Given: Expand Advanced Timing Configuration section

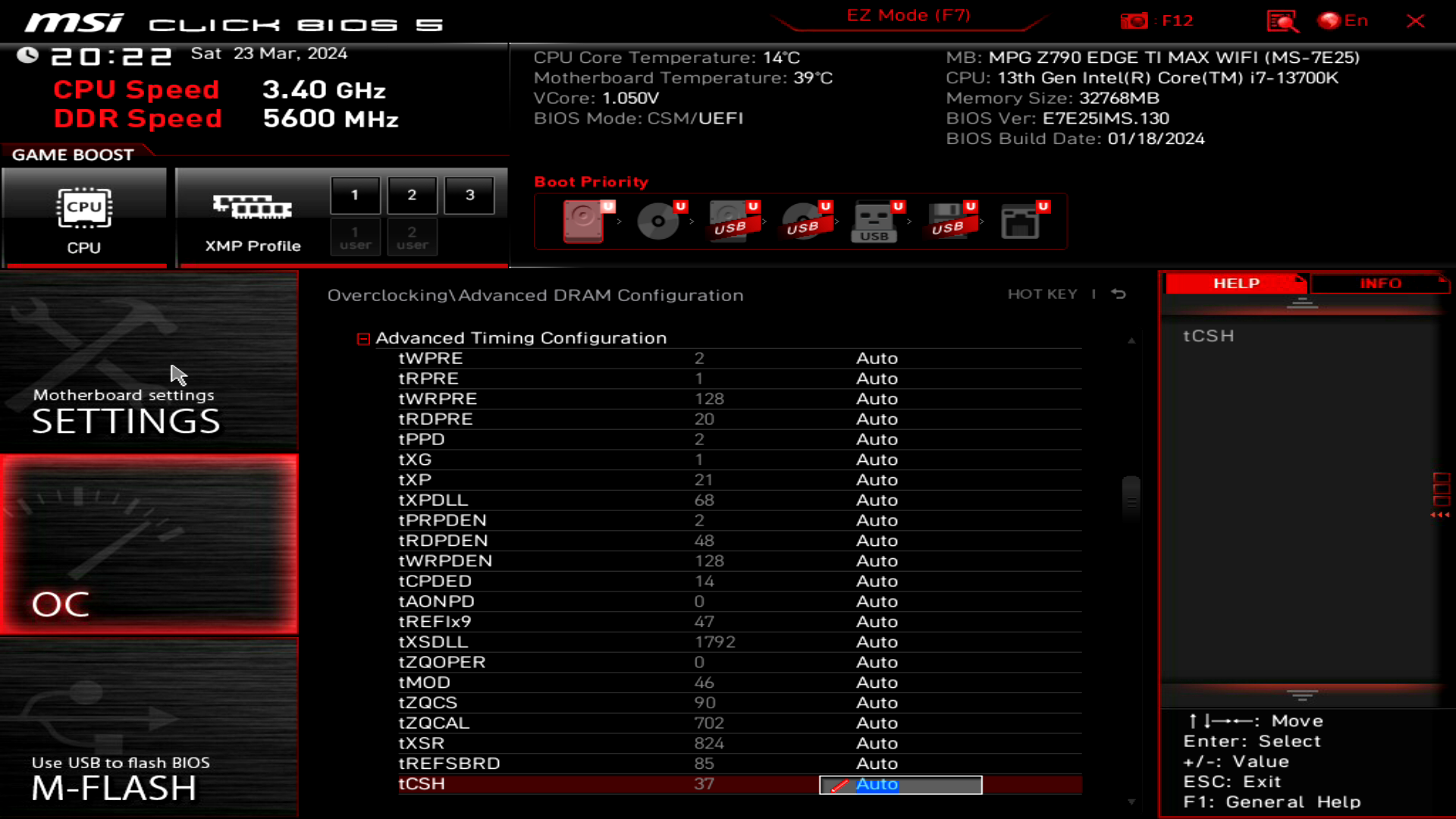Looking at the screenshot, I should pos(364,338).
